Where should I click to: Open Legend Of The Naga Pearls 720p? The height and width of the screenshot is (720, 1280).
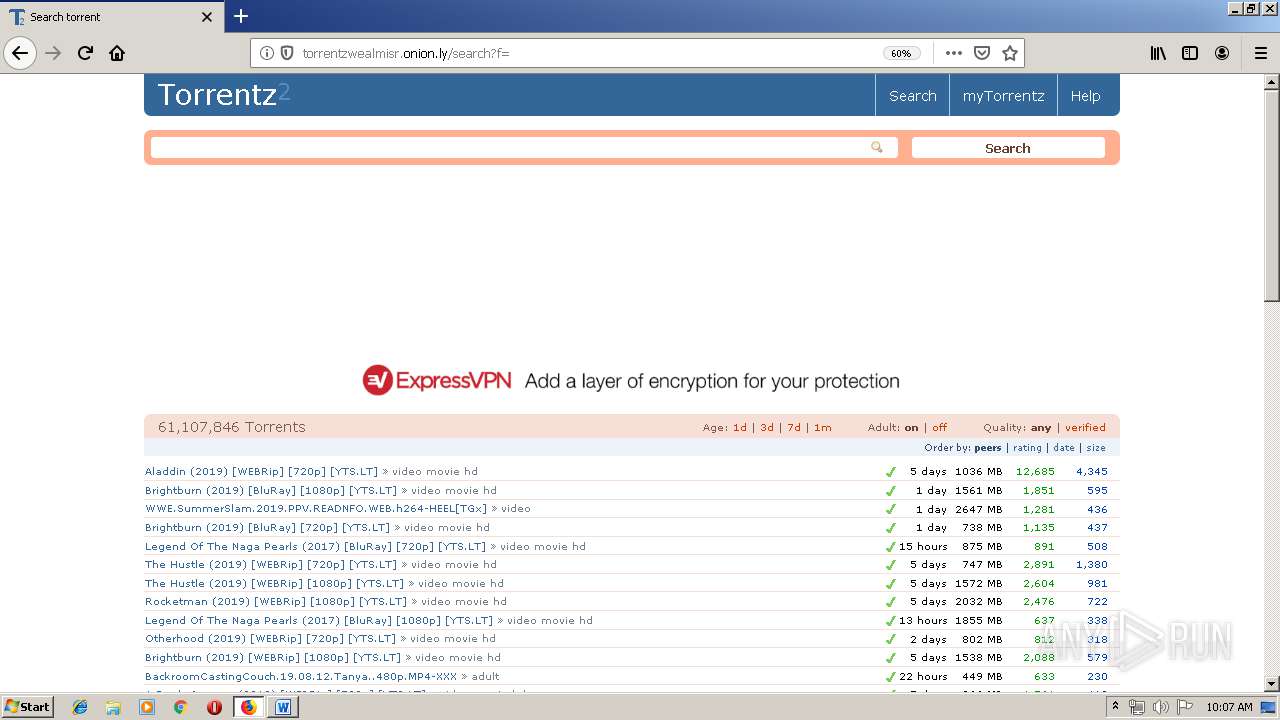(x=315, y=546)
